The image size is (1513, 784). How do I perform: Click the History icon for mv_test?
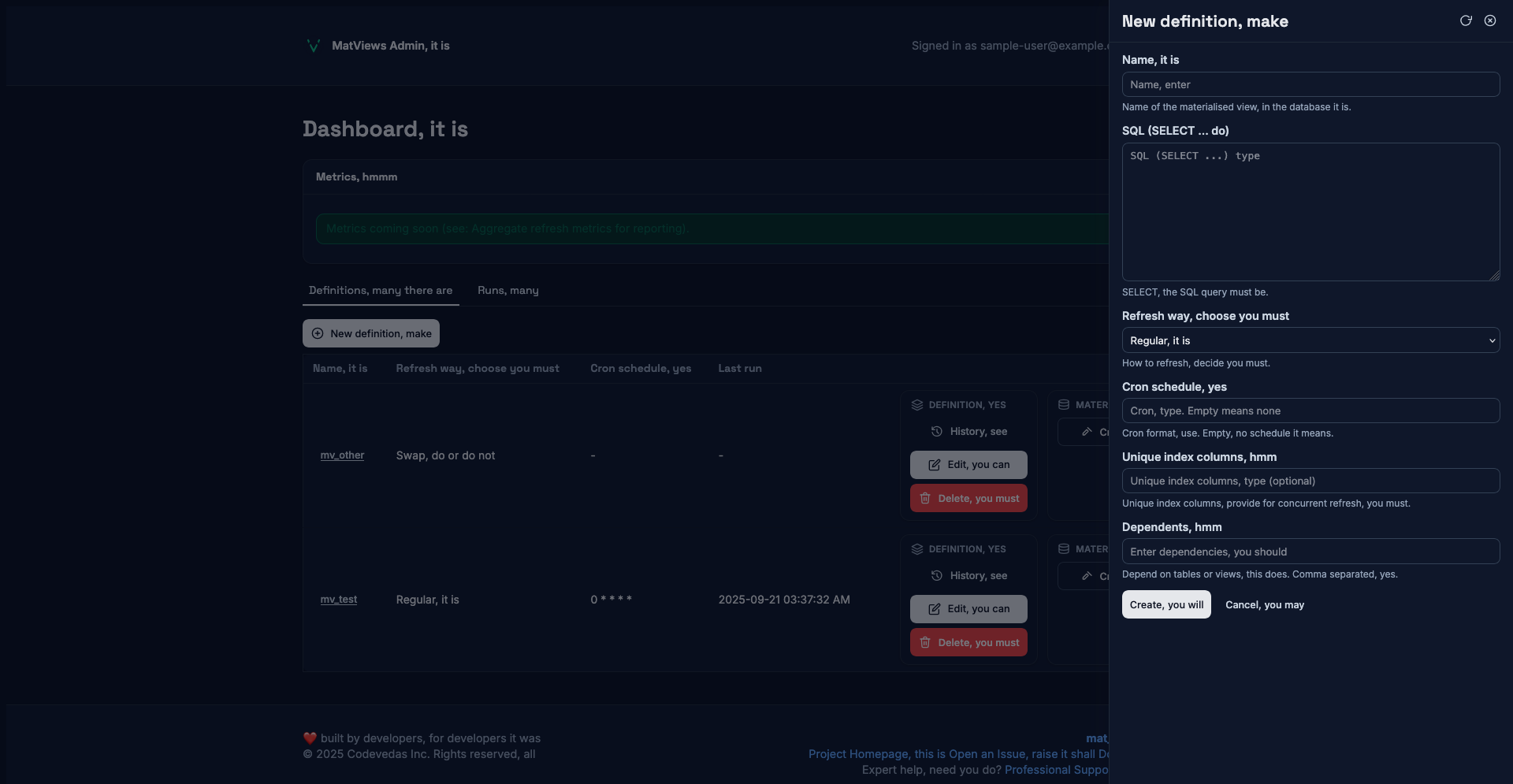tap(937, 576)
